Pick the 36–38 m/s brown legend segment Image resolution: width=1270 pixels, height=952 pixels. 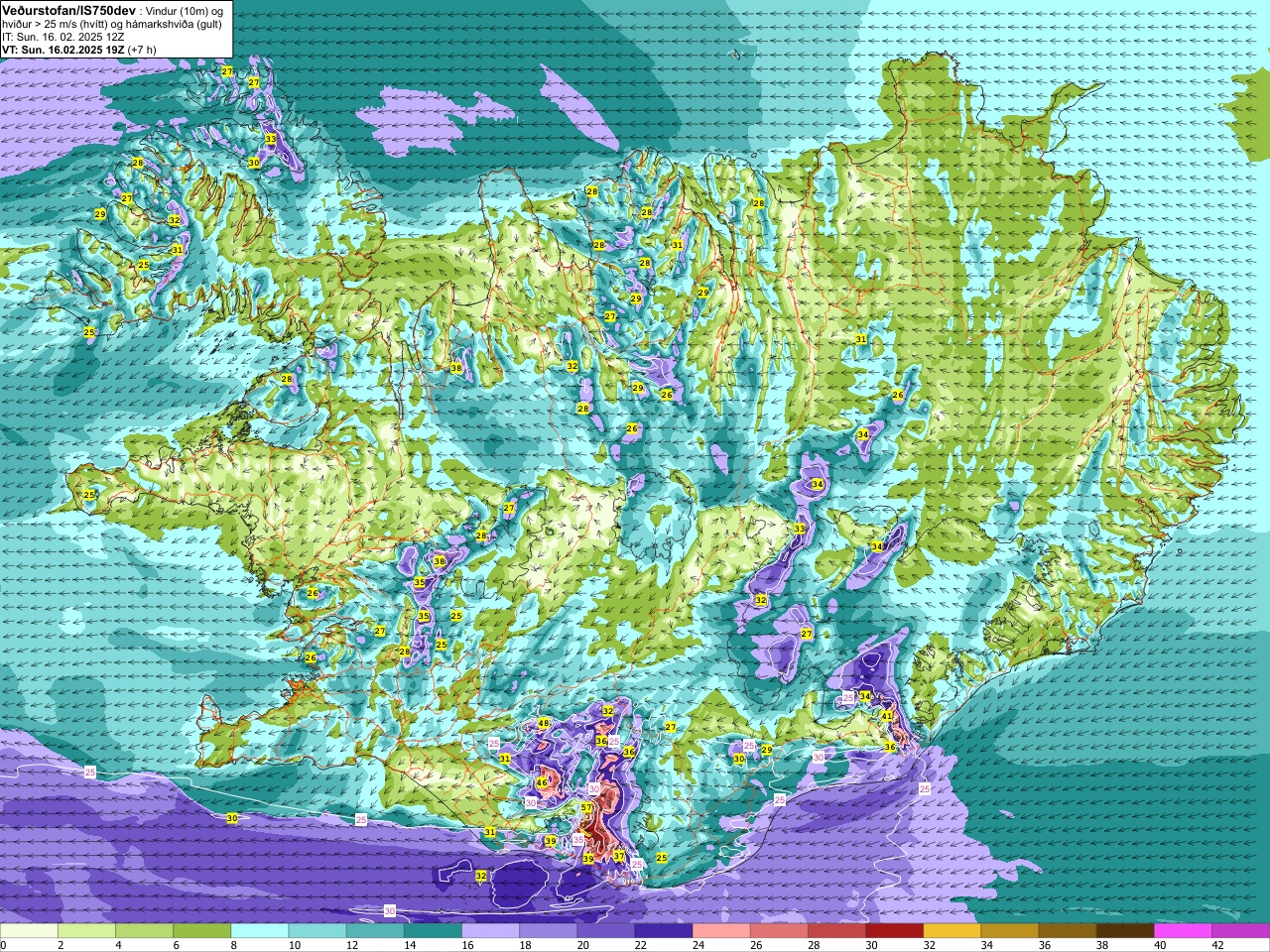pos(1068,931)
